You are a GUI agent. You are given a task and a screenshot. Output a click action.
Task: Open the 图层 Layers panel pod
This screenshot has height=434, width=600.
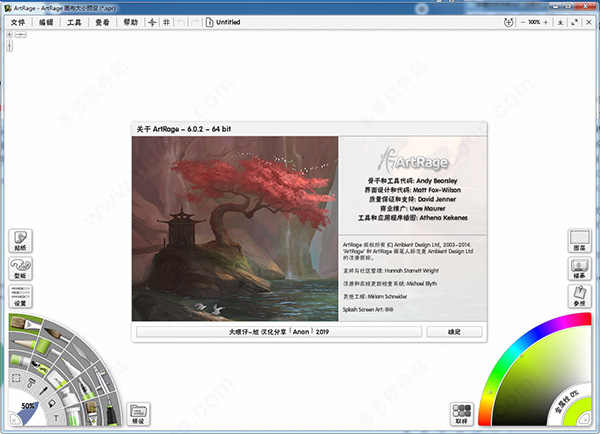tap(579, 241)
